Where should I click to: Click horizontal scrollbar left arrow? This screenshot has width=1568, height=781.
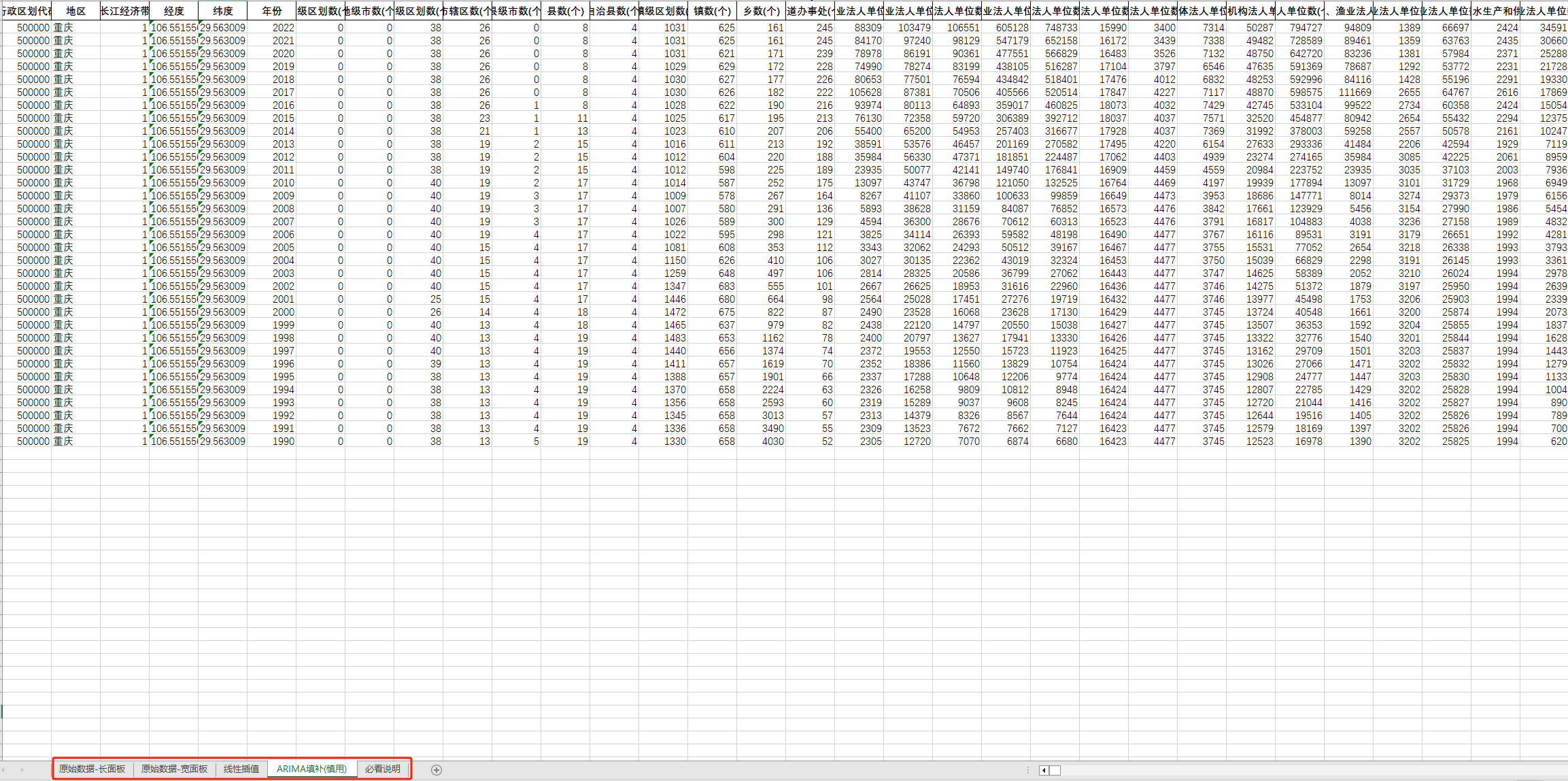point(1044,770)
